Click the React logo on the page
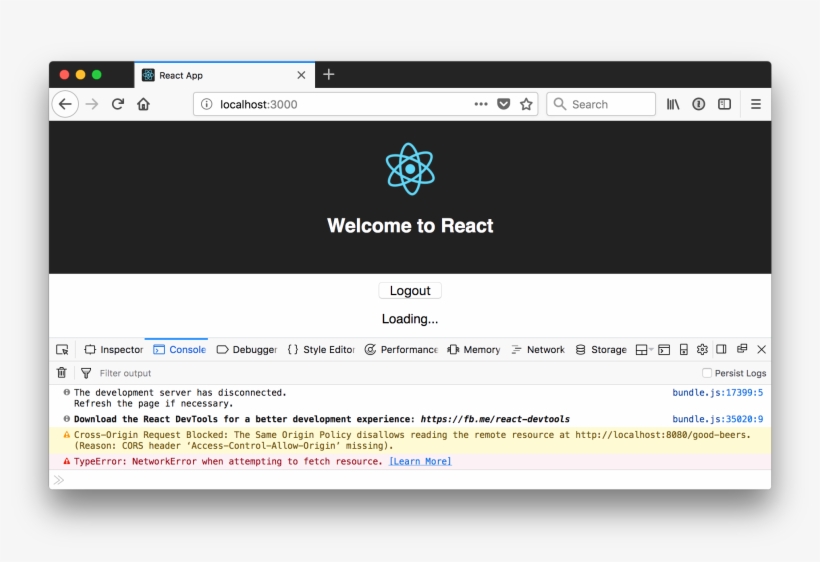820x562 pixels. pyautogui.click(x=410, y=169)
